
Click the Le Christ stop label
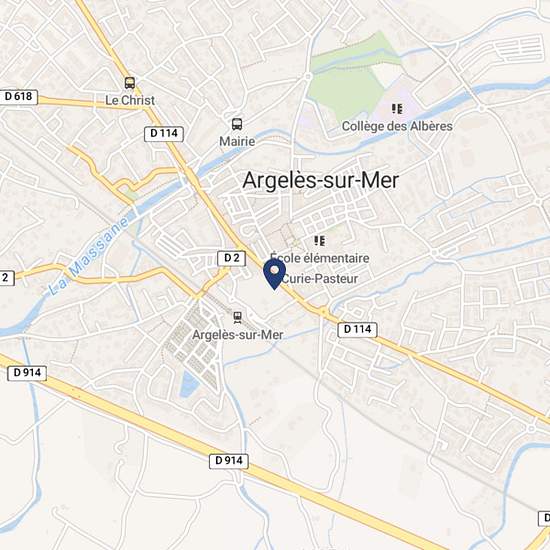[x=130, y=100]
